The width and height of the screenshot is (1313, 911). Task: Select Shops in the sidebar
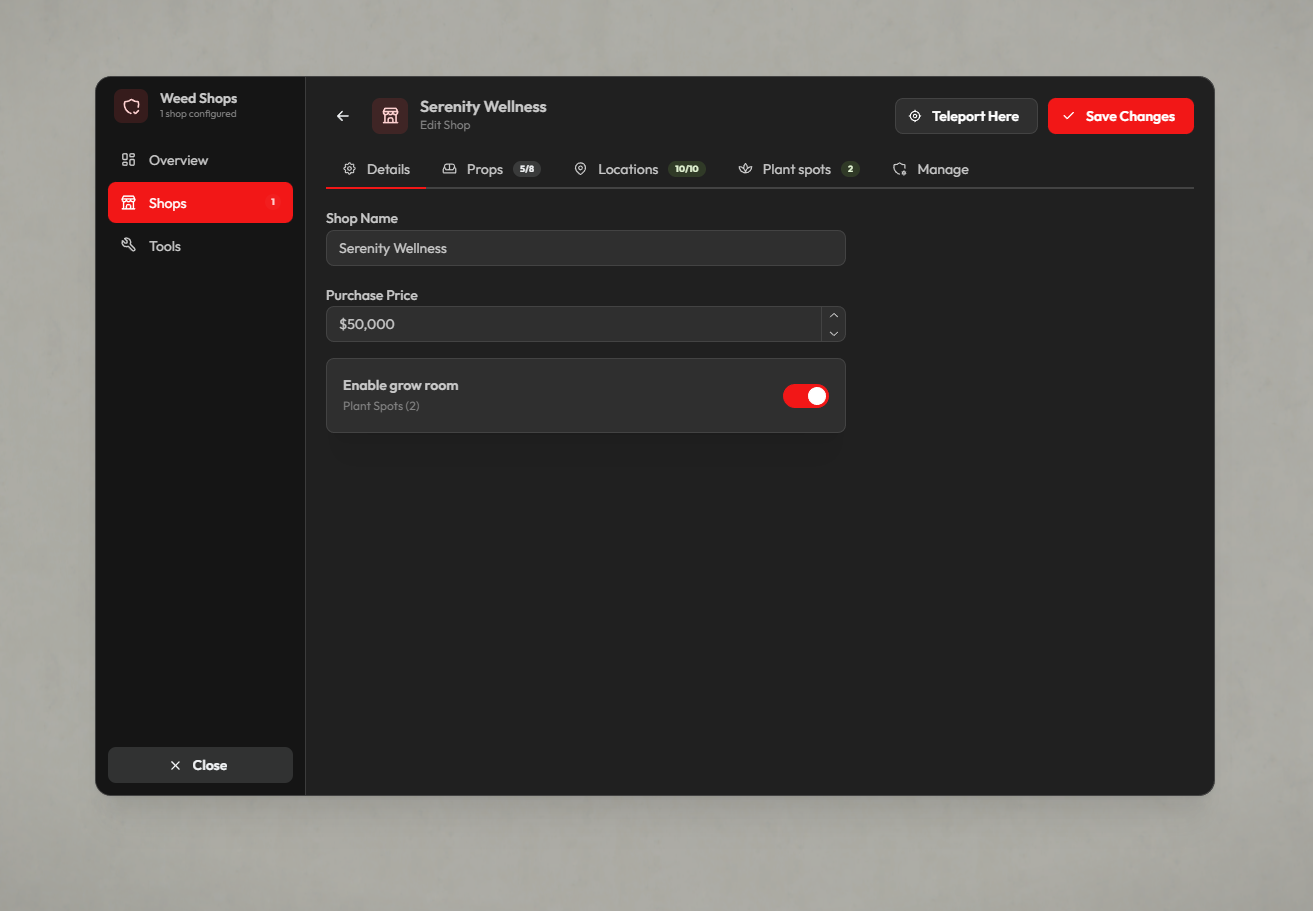pos(200,203)
